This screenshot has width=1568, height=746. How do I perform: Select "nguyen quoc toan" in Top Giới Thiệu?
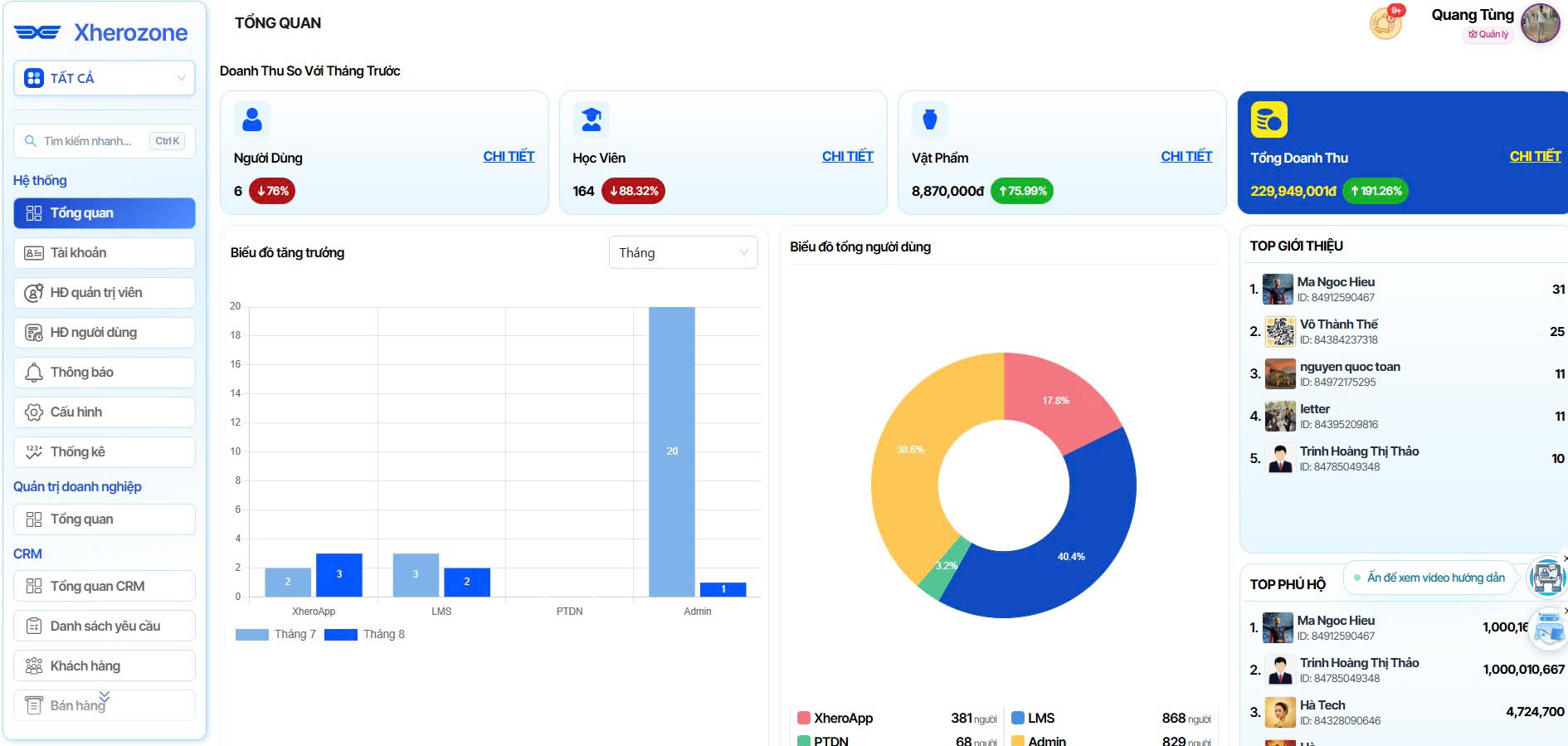1350,367
